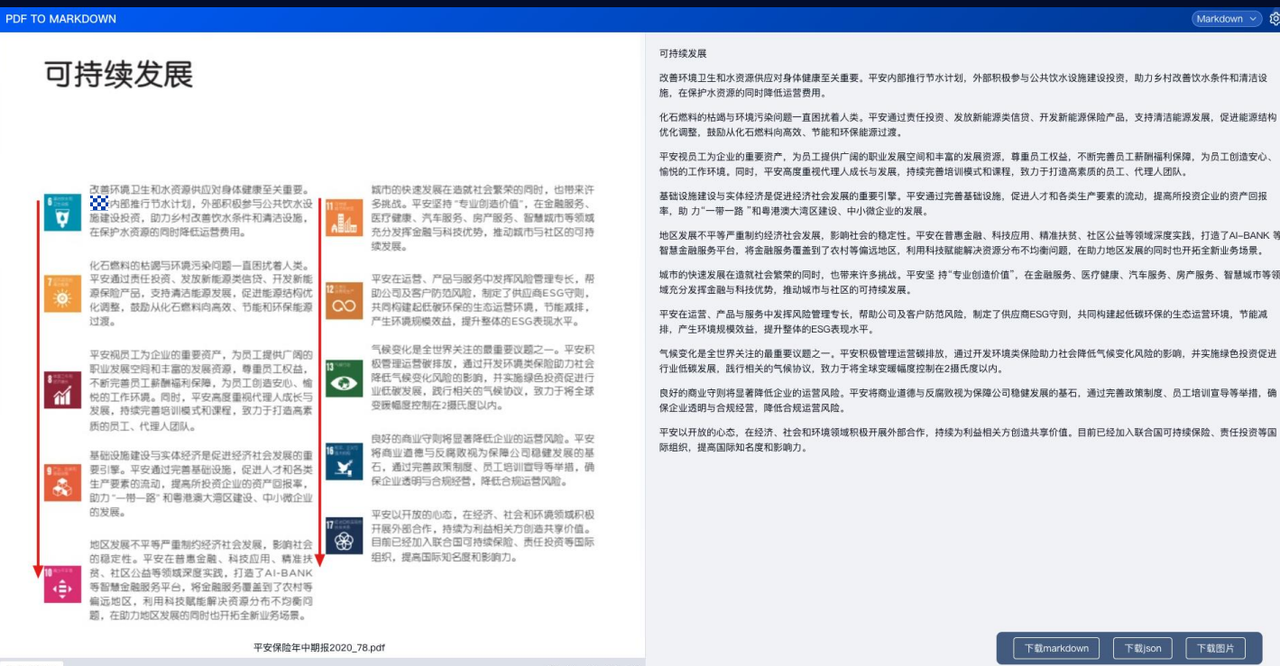1280x666 pixels.
Task: Click the SDG 10 reduced inequalities icon
Action: tap(62, 585)
